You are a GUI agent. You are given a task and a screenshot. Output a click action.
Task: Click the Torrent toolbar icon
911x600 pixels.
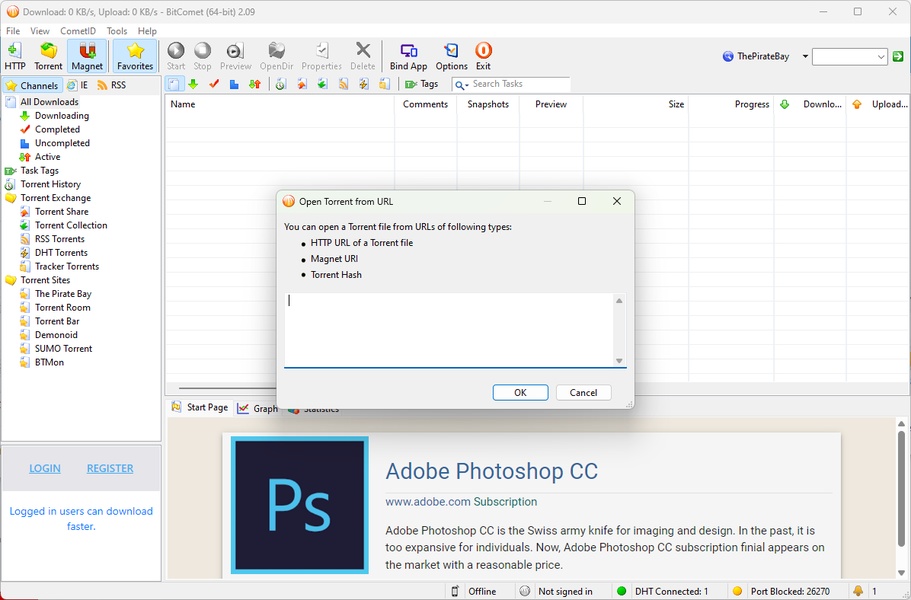click(x=48, y=56)
